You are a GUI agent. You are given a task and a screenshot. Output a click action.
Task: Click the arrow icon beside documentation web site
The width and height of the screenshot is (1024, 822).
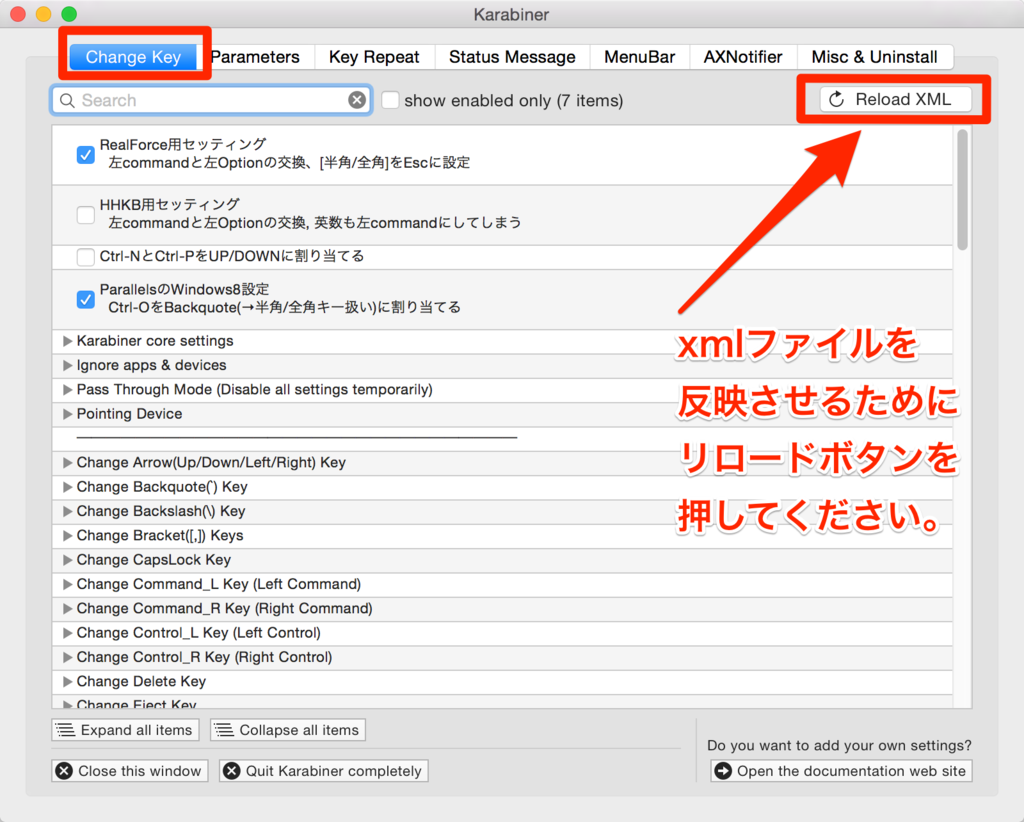(723, 771)
